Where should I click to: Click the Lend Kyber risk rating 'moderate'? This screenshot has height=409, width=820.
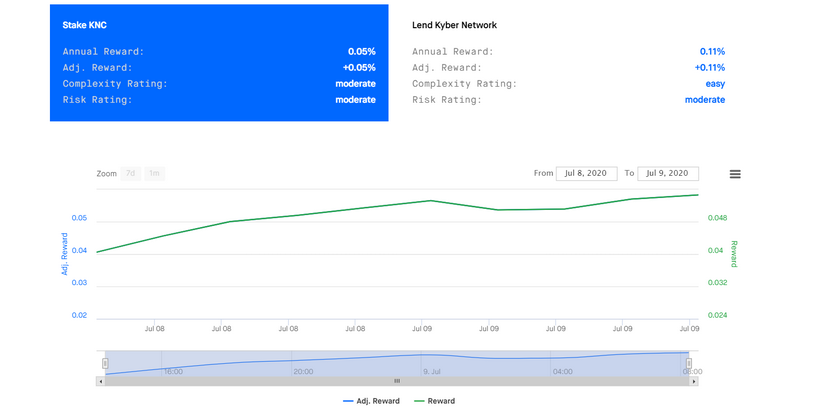point(704,100)
